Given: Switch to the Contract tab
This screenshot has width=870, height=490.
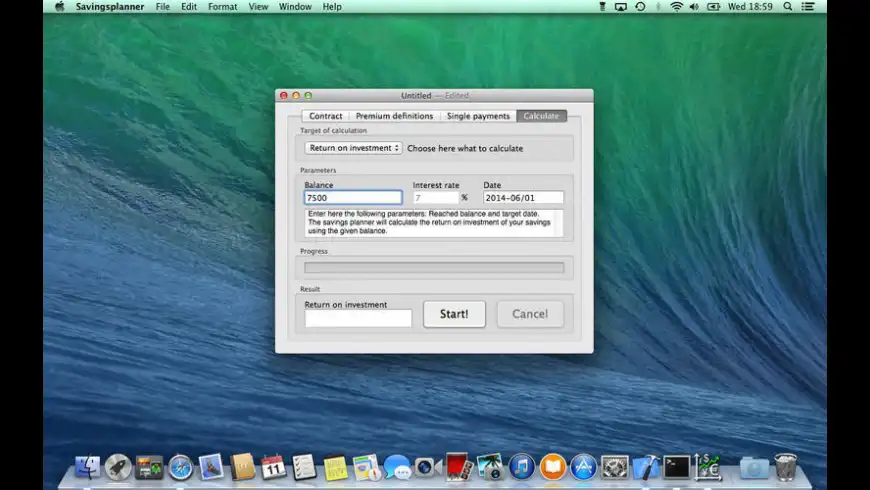Looking at the screenshot, I should 325,116.
